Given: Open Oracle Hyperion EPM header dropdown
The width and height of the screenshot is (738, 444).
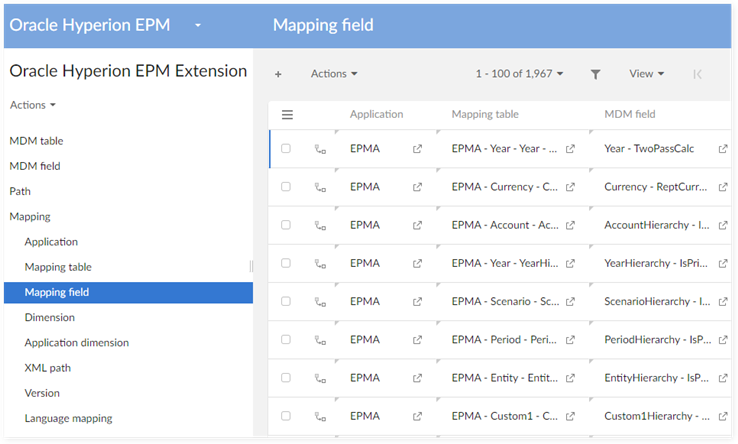Looking at the screenshot, I should [198, 24].
